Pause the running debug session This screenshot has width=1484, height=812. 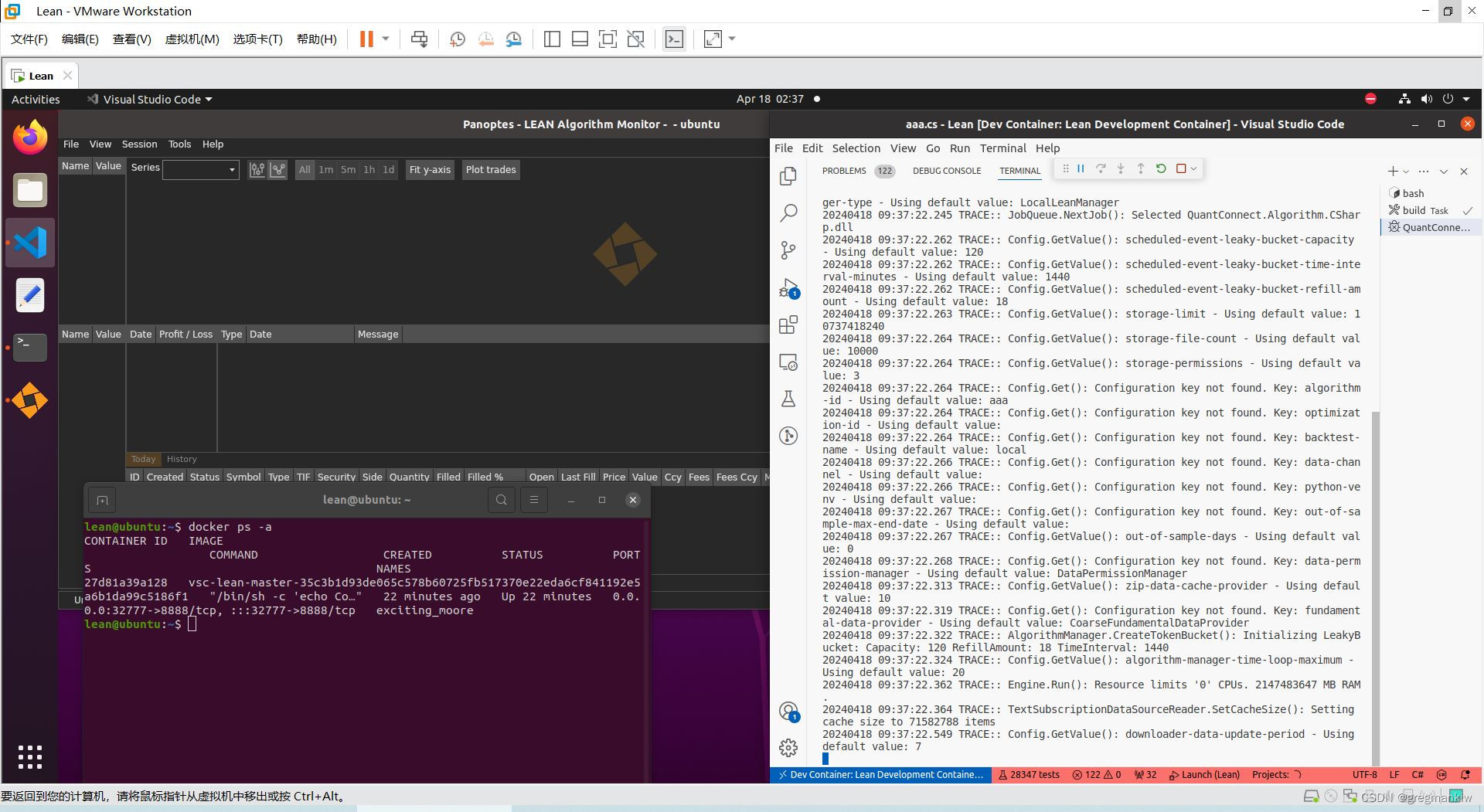(x=1081, y=168)
